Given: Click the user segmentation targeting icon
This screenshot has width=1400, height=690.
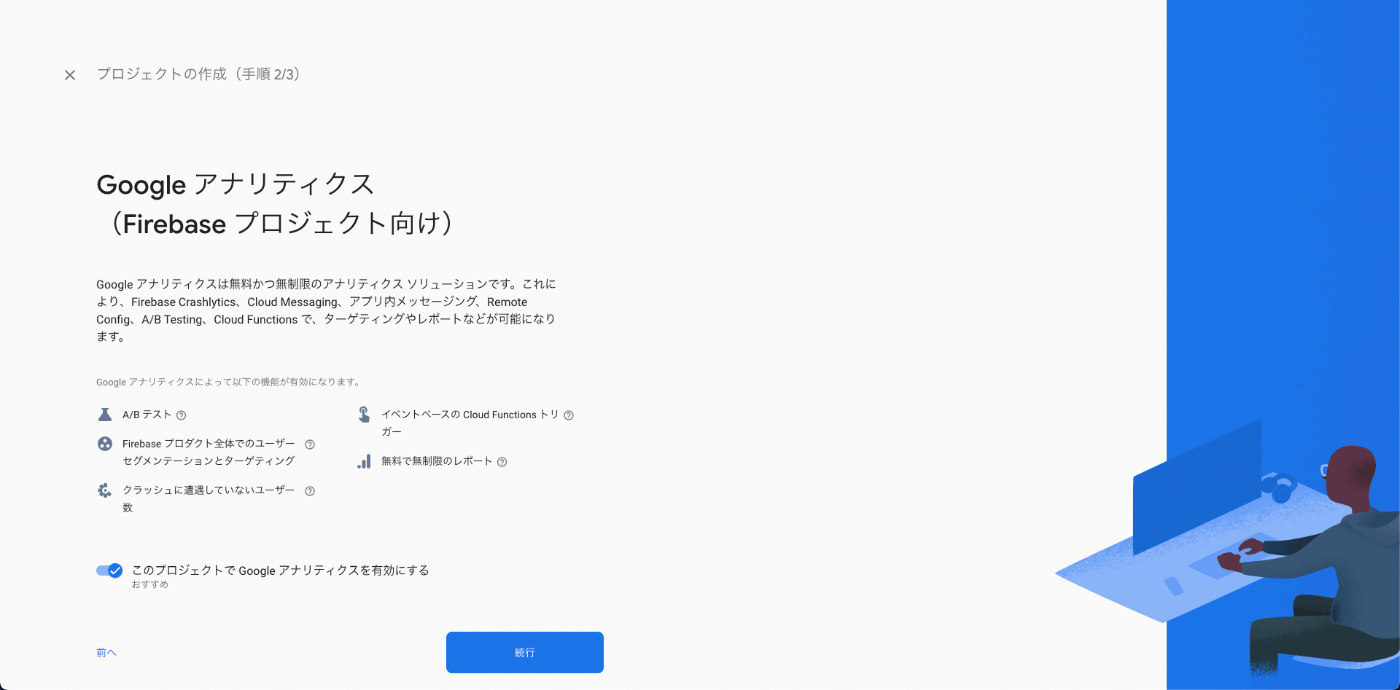Looking at the screenshot, I should click(105, 444).
